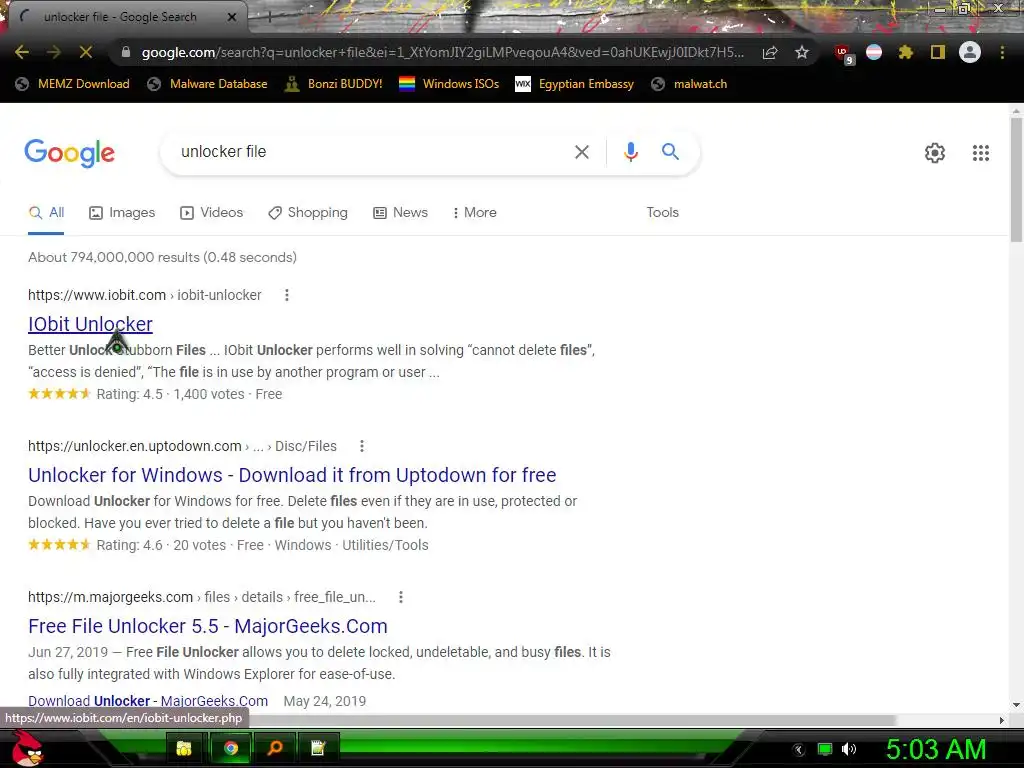
Task: Open Unlocker for Windows Uptodown result
Action: (292, 475)
